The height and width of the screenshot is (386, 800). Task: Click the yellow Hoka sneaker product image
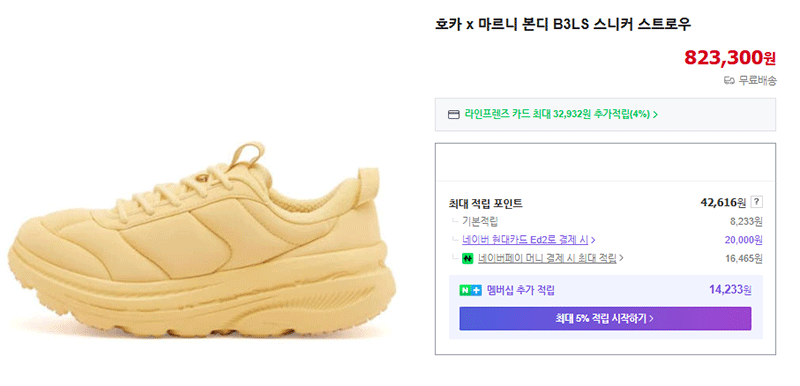pos(202,241)
